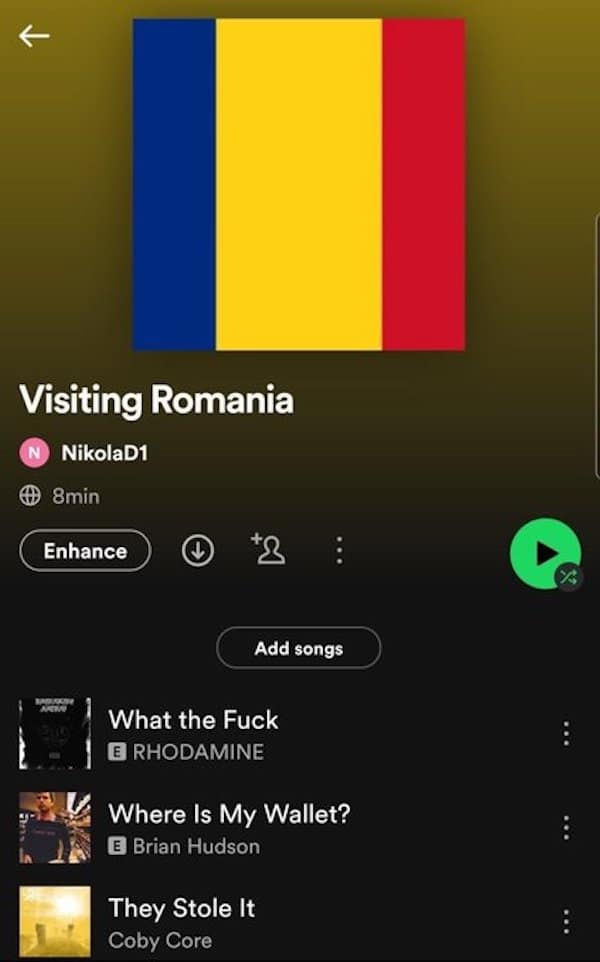This screenshot has width=600, height=962.
Task: Invite collaborators with add-user icon
Action: click(x=268, y=548)
